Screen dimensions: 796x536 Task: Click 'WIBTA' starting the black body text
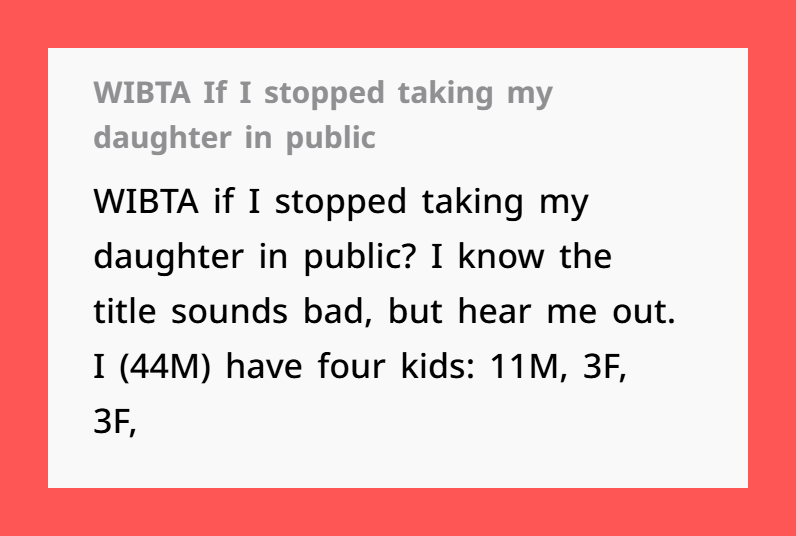pyautogui.click(x=146, y=202)
